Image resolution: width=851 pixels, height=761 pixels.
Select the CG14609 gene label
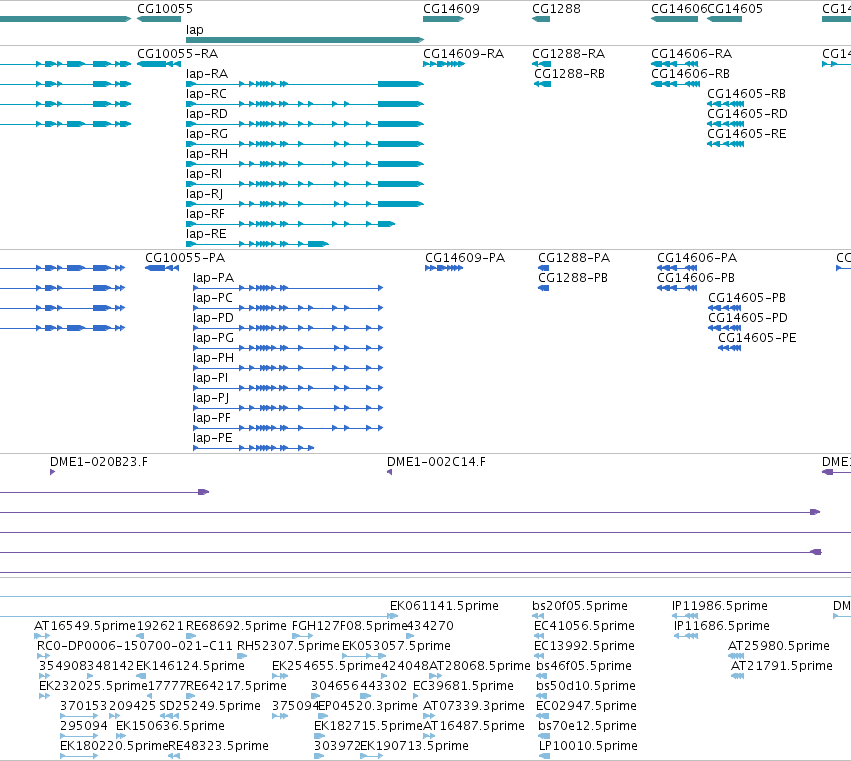pyautogui.click(x=451, y=9)
